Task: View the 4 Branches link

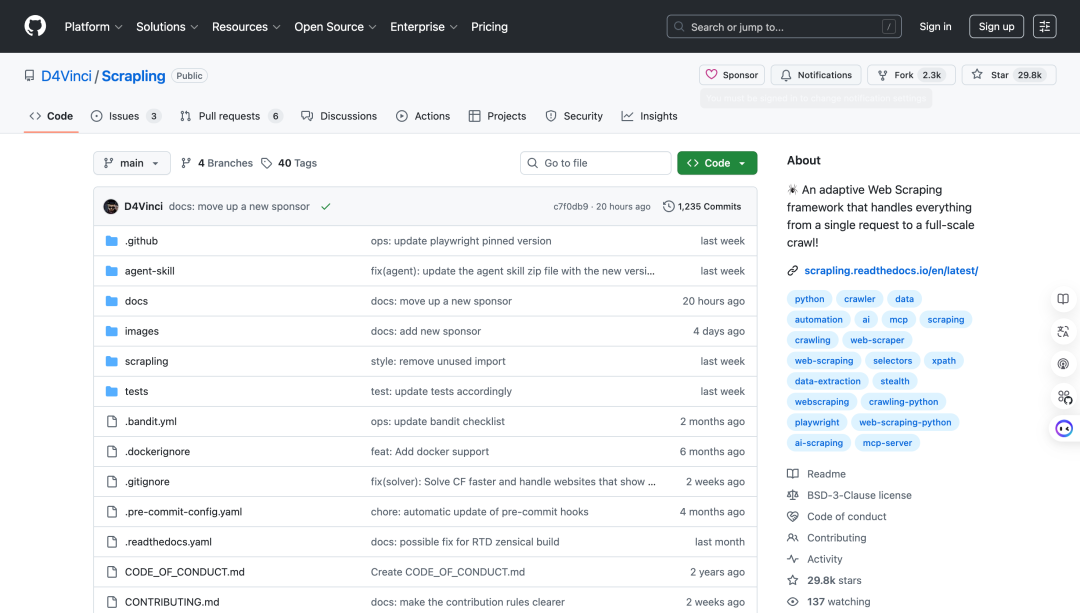Action: pyautogui.click(x=217, y=163)
